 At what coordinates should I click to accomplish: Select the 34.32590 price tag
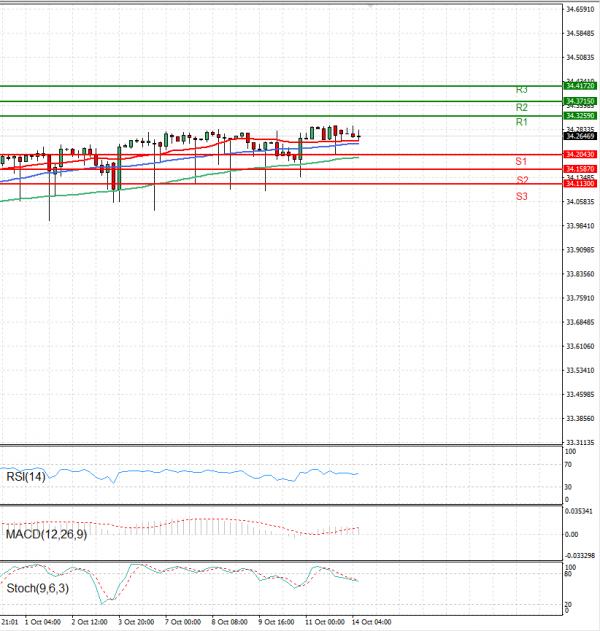coord(580,116)
